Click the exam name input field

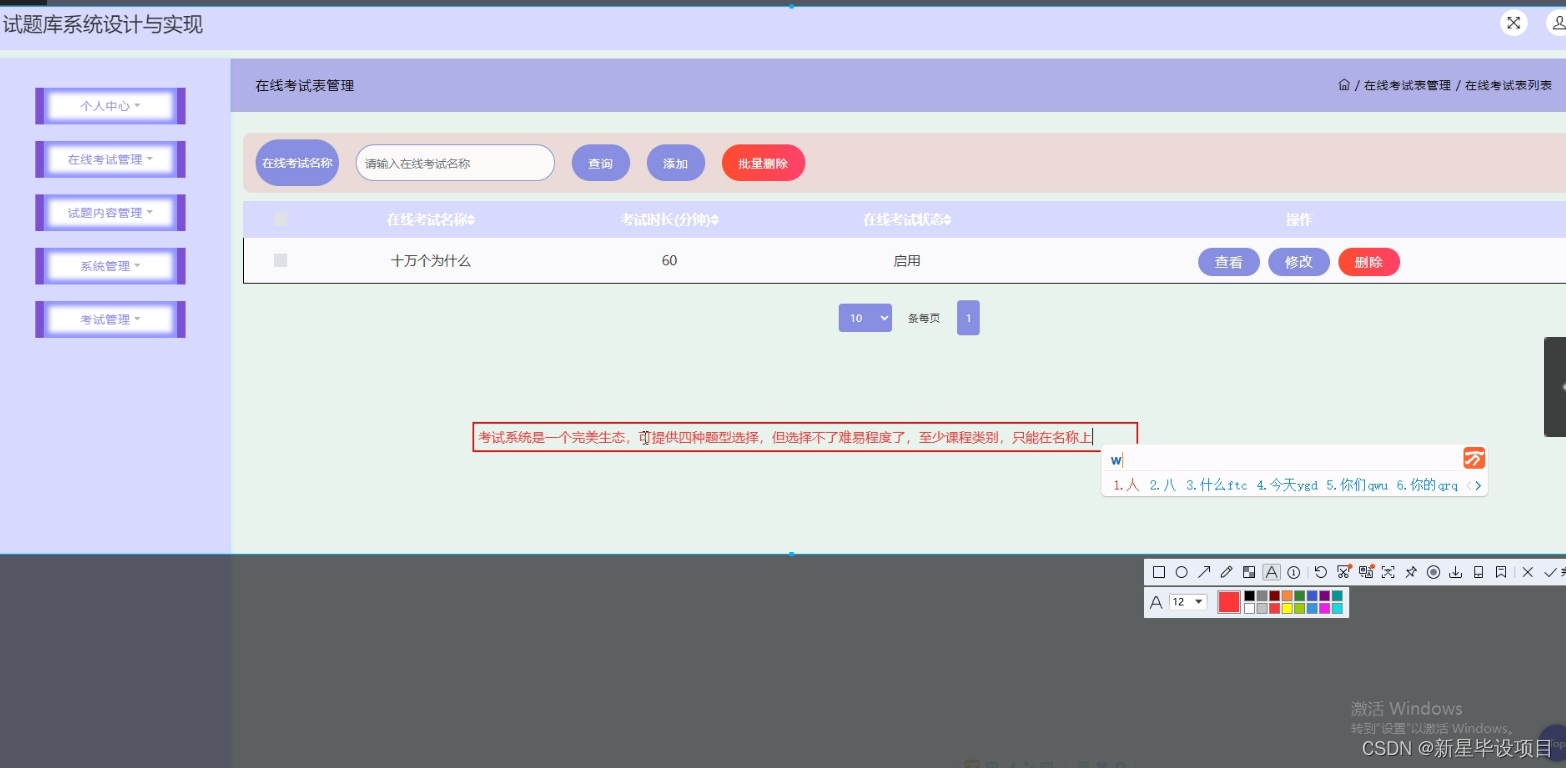point(455,162)
